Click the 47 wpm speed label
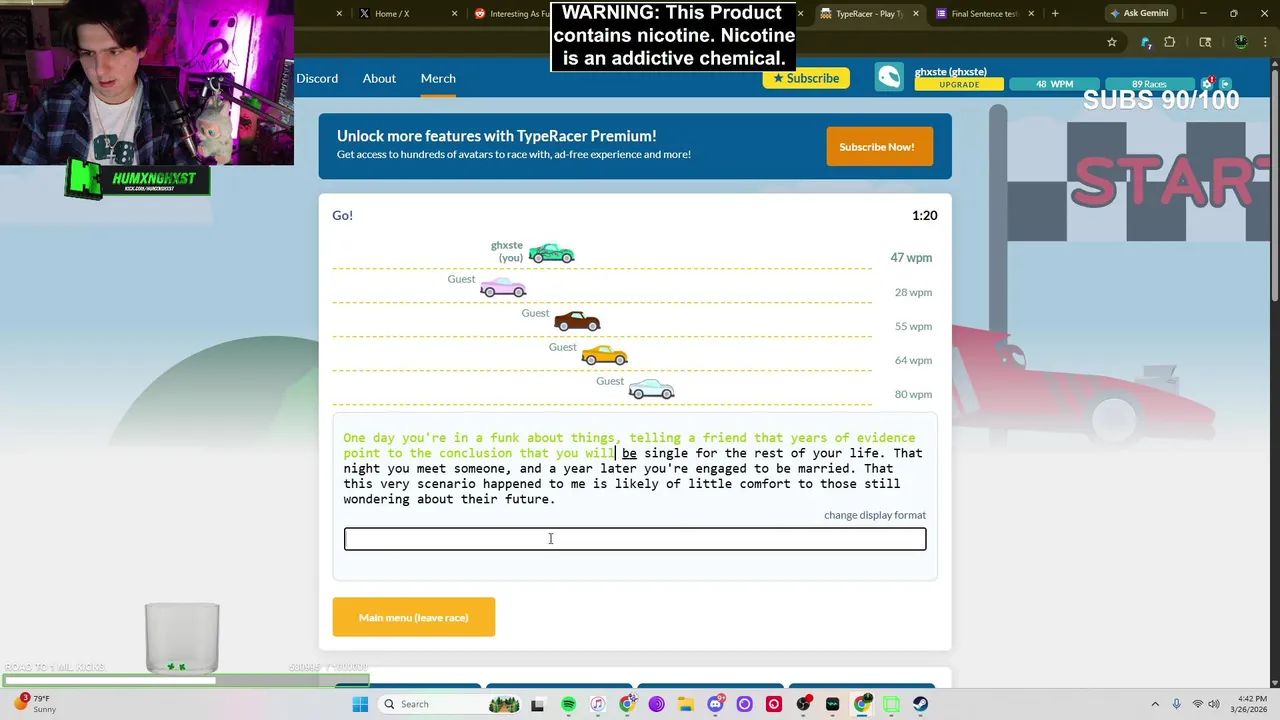Viewport: 1280px width, 720px height. pos(911,258)
